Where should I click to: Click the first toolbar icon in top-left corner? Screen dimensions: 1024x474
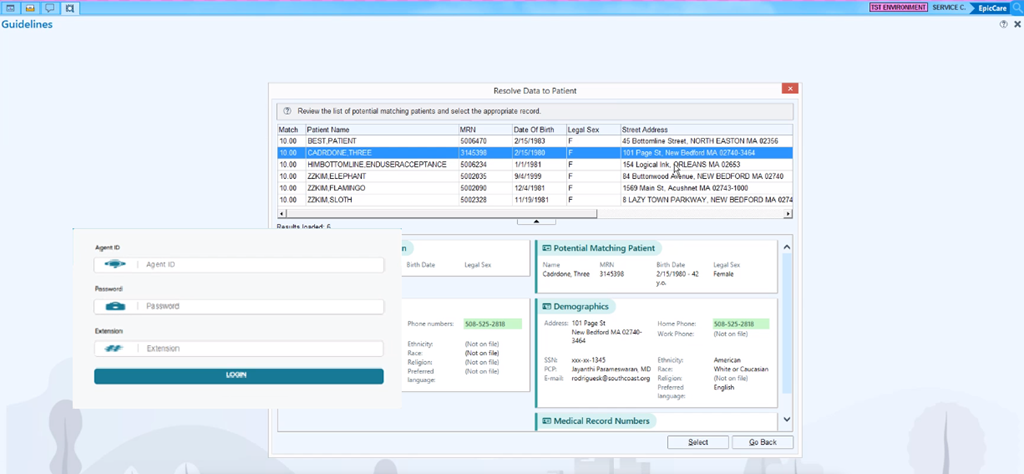(x=10, y=8)
